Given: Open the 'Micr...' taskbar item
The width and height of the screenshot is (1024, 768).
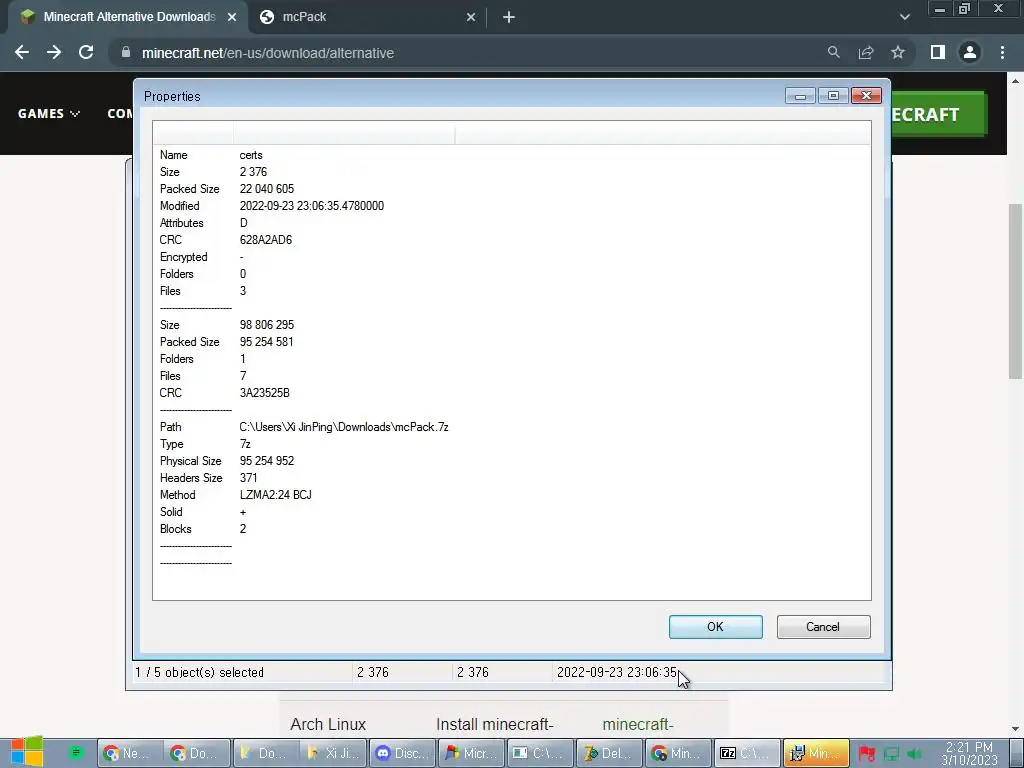Looking at the screenshot, I should coord(471,753).
